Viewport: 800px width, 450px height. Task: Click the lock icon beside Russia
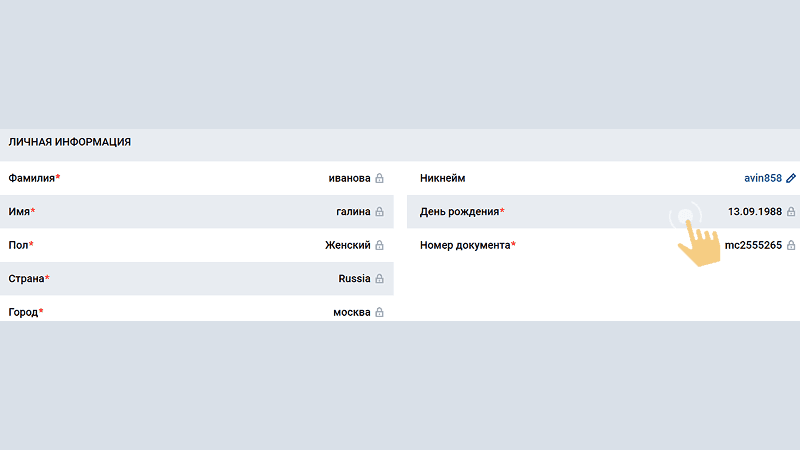coord(379,279)
